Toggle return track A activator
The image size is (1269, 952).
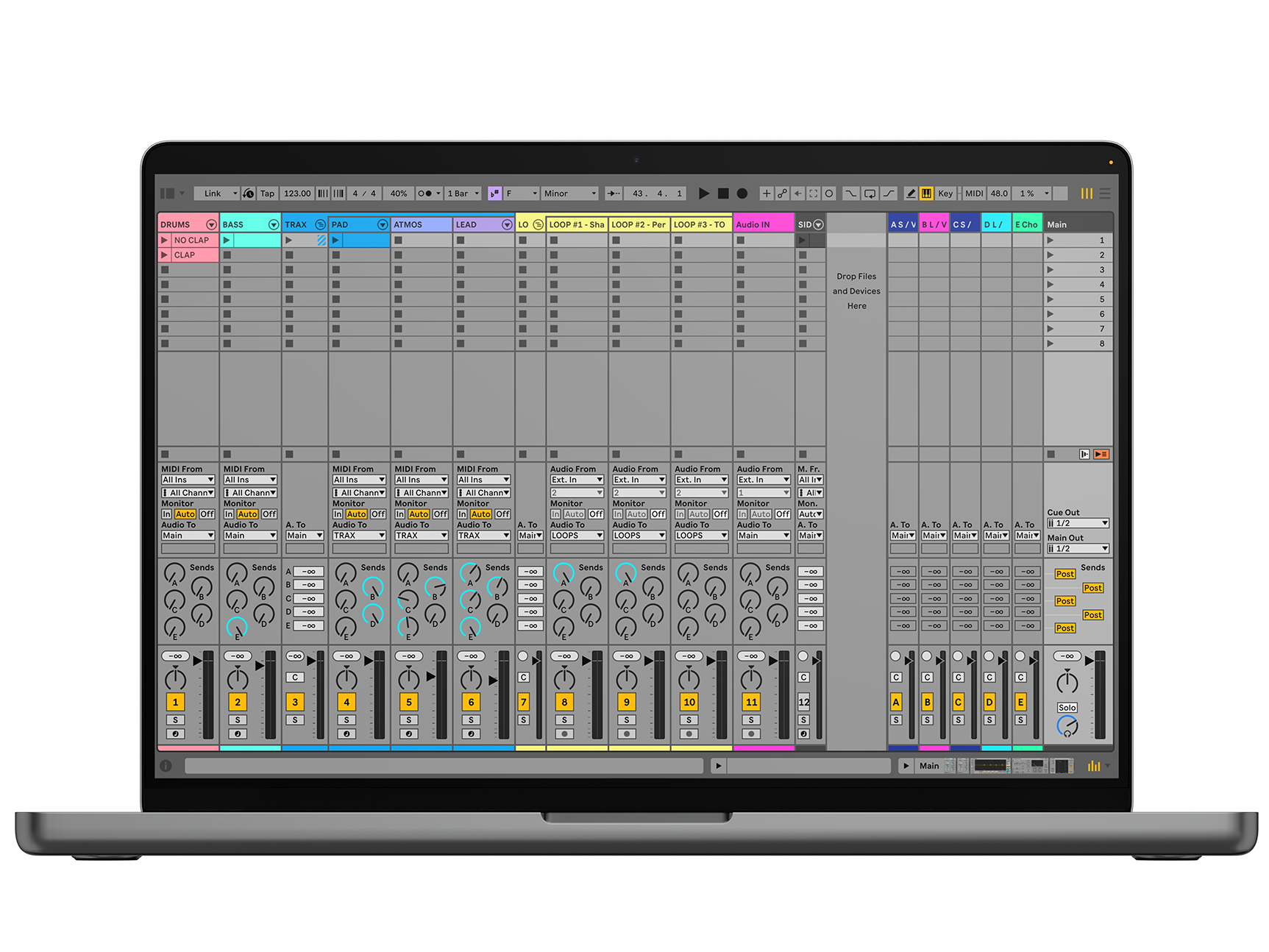896,702
